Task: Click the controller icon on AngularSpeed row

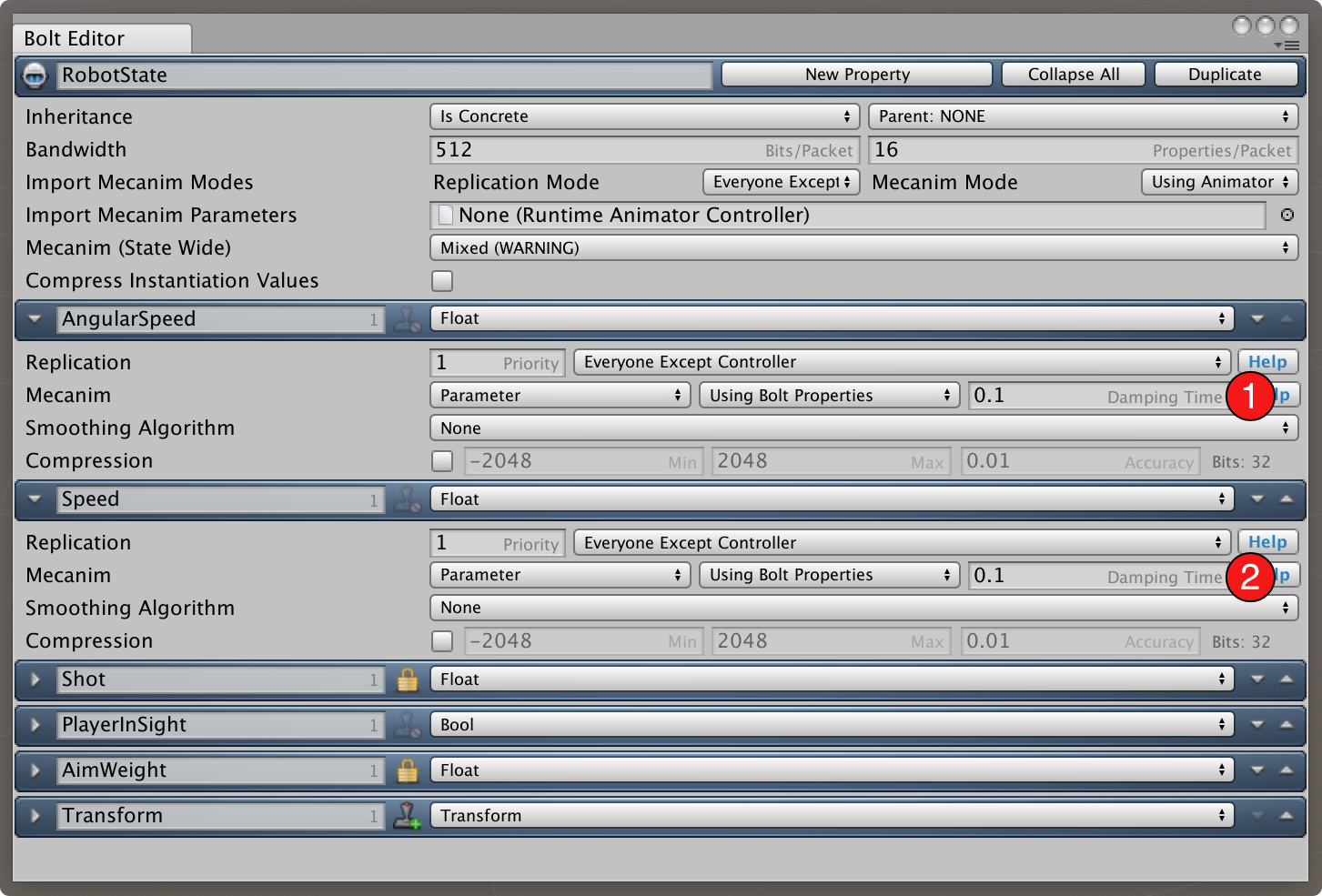Action: coord(407,319)
